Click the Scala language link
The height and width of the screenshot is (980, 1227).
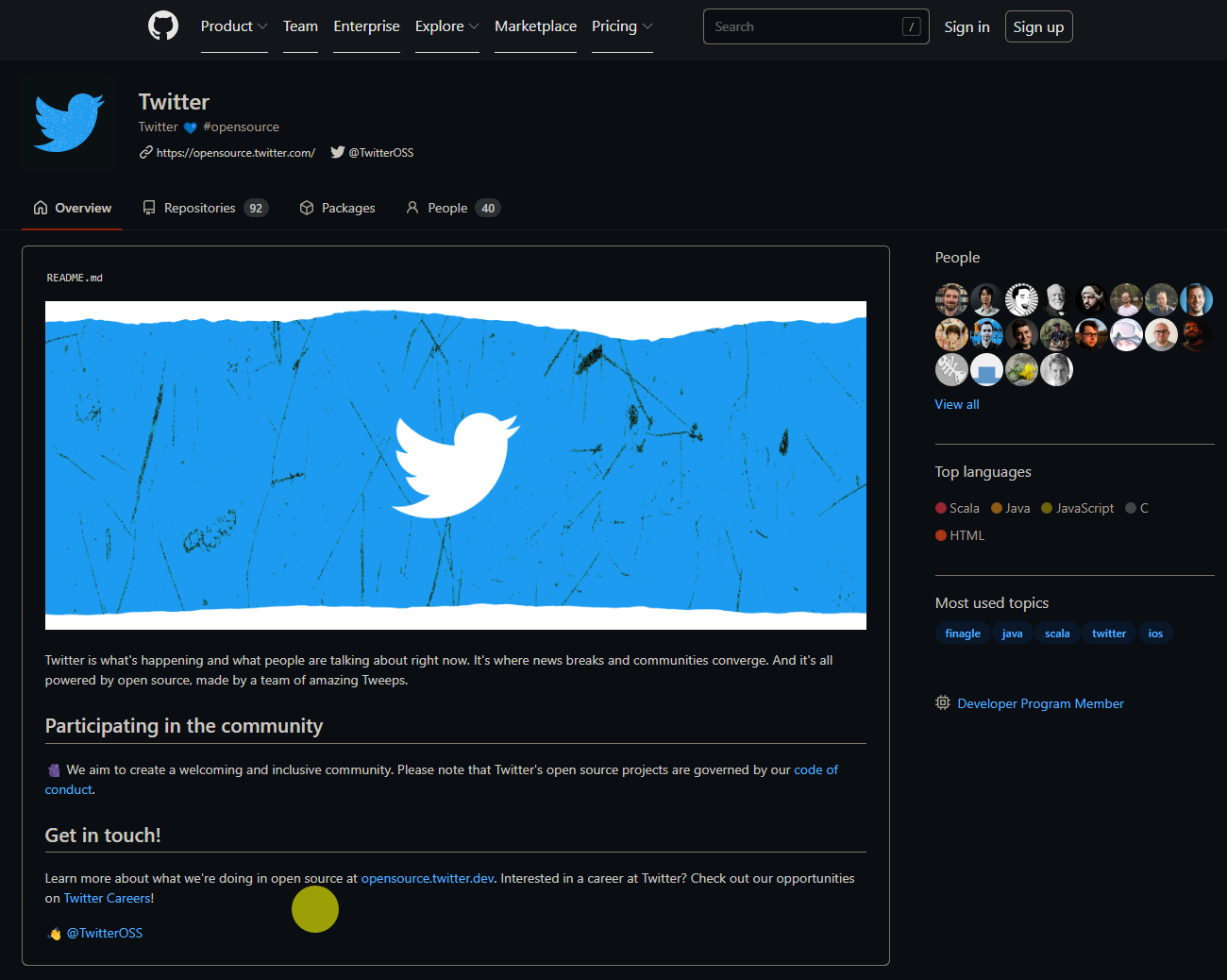pyautogui.click(x=957, y=508)
